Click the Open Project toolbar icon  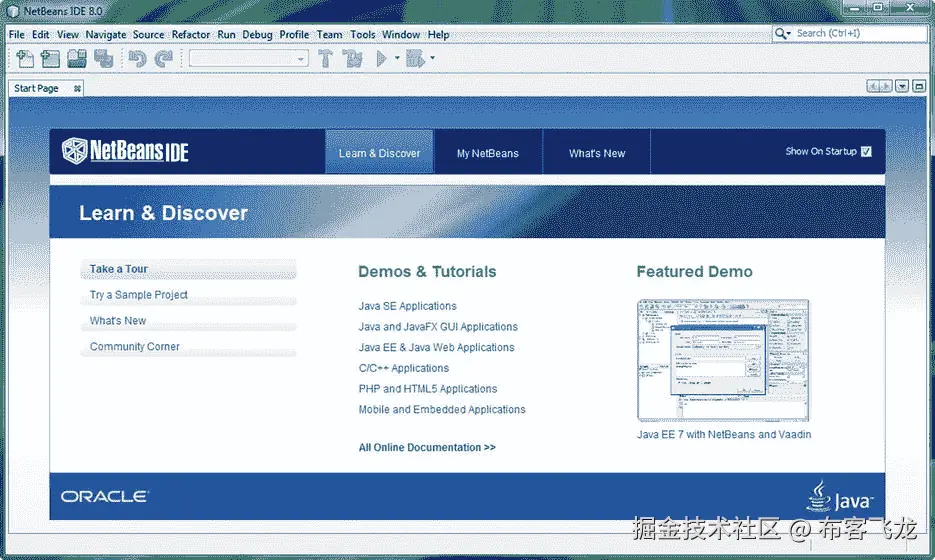point(77,58)
